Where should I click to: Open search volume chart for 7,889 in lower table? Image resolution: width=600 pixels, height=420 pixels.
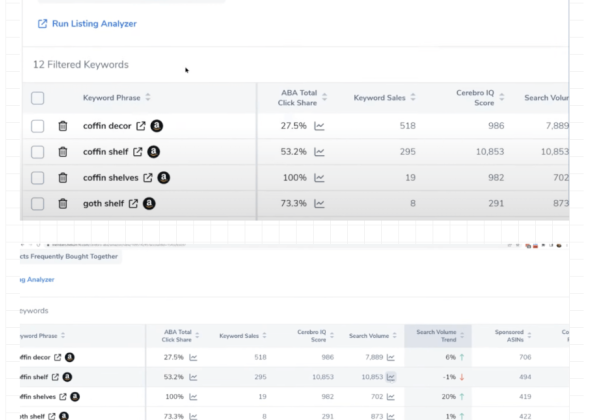[x=391, y=357]
